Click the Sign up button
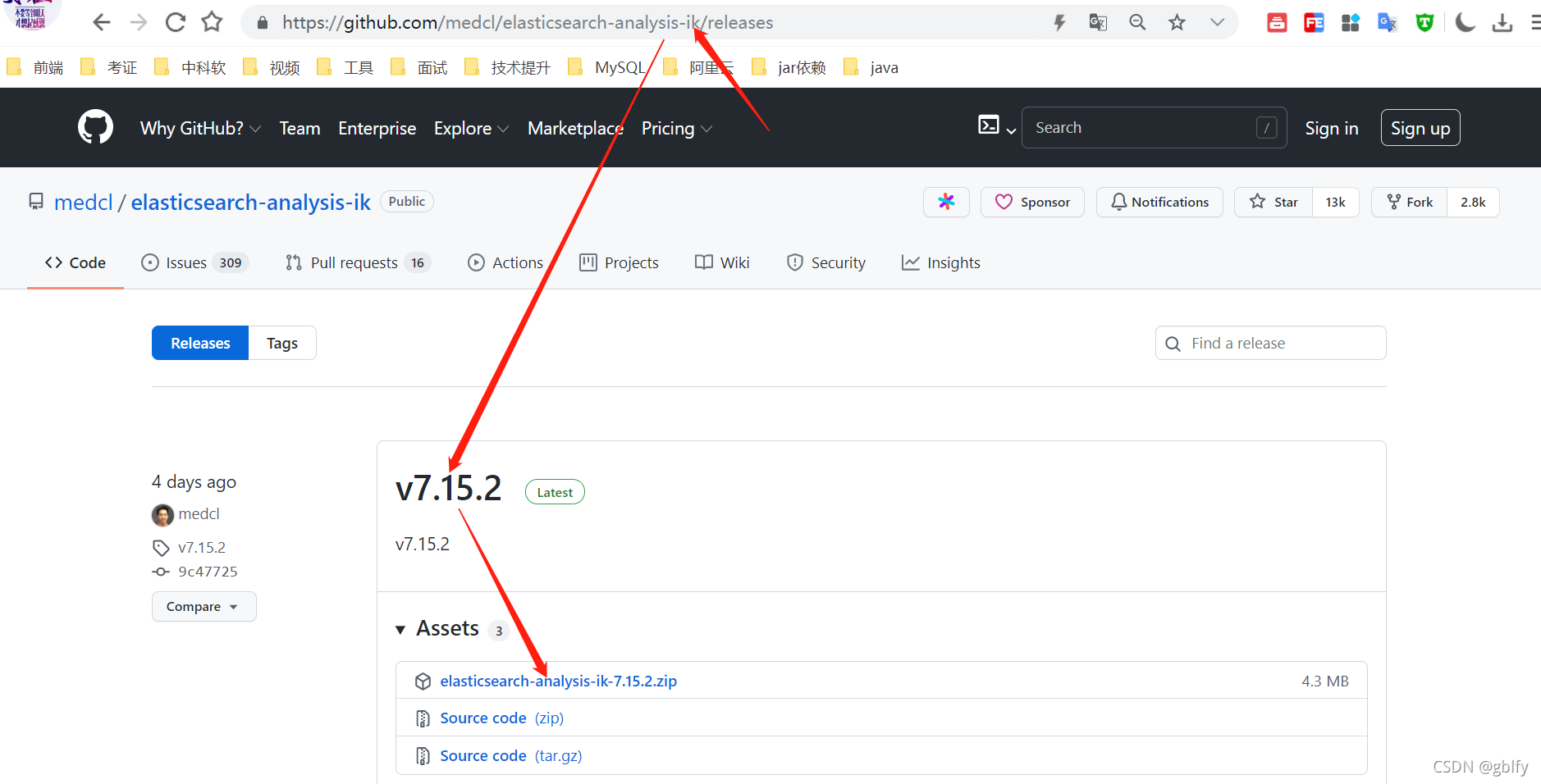Viewport: 1541px width, 784px height. pos(1420,128)
